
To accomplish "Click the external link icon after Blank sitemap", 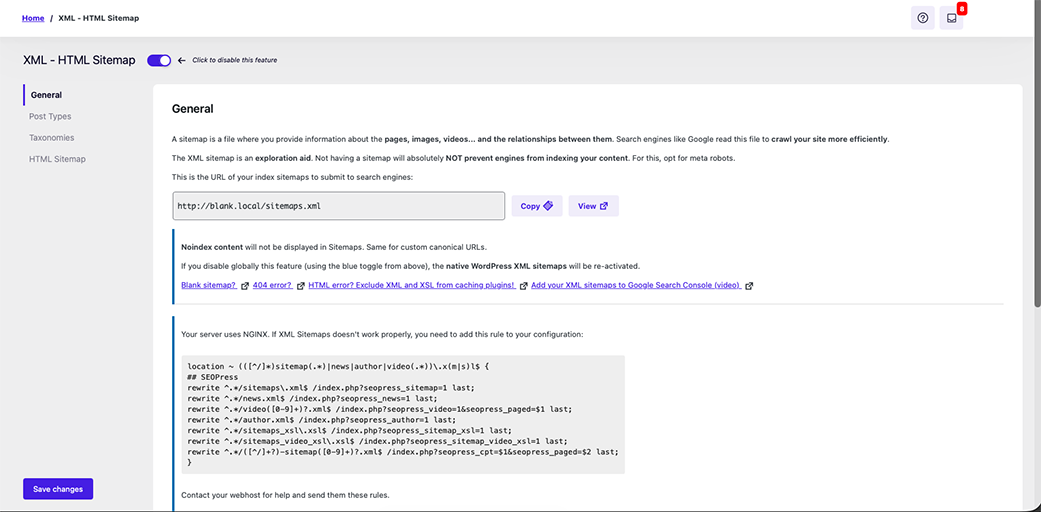I will point(245,286).
